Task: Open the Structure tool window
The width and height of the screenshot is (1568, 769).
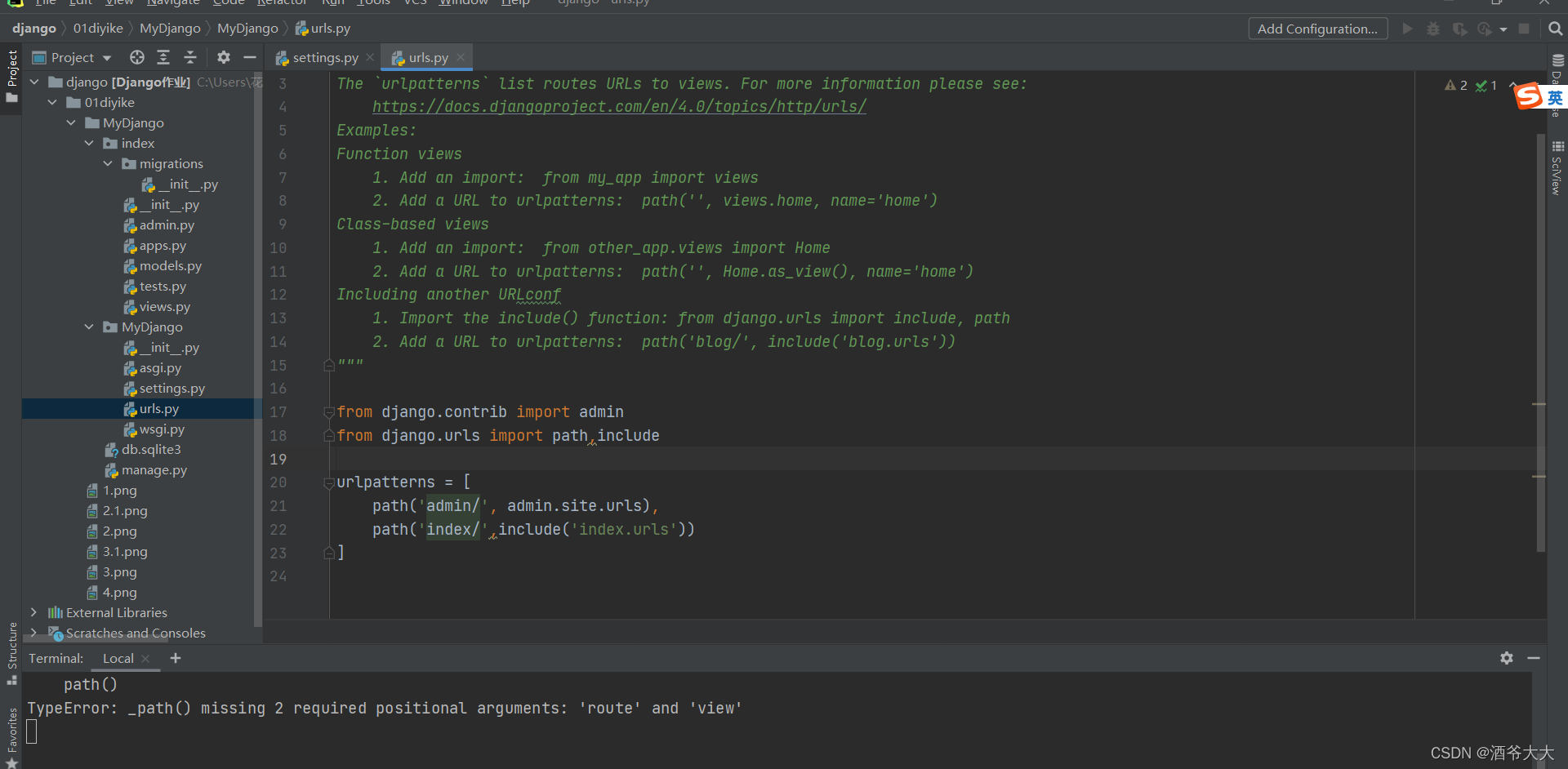Action: (11, 653)
